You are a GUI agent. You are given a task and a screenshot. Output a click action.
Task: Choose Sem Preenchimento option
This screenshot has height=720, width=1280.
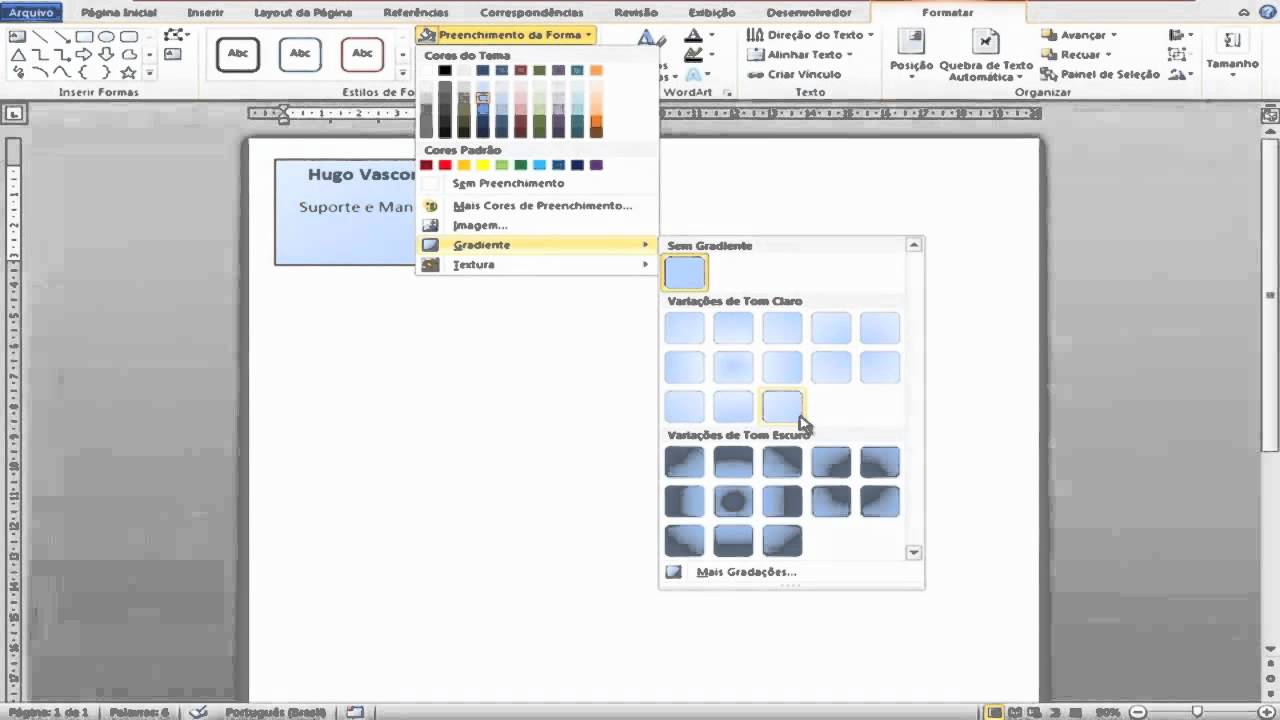pyautogui.click(x=537, y=184)
